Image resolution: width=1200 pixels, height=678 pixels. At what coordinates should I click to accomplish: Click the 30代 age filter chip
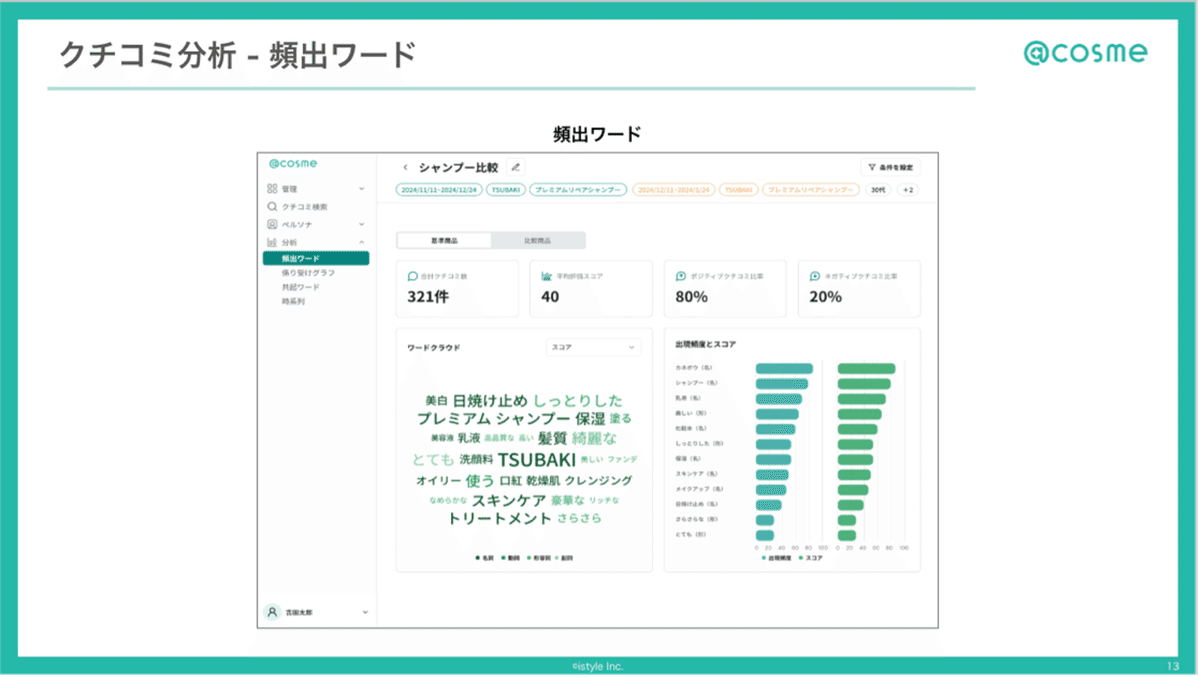tap(878, 189)
